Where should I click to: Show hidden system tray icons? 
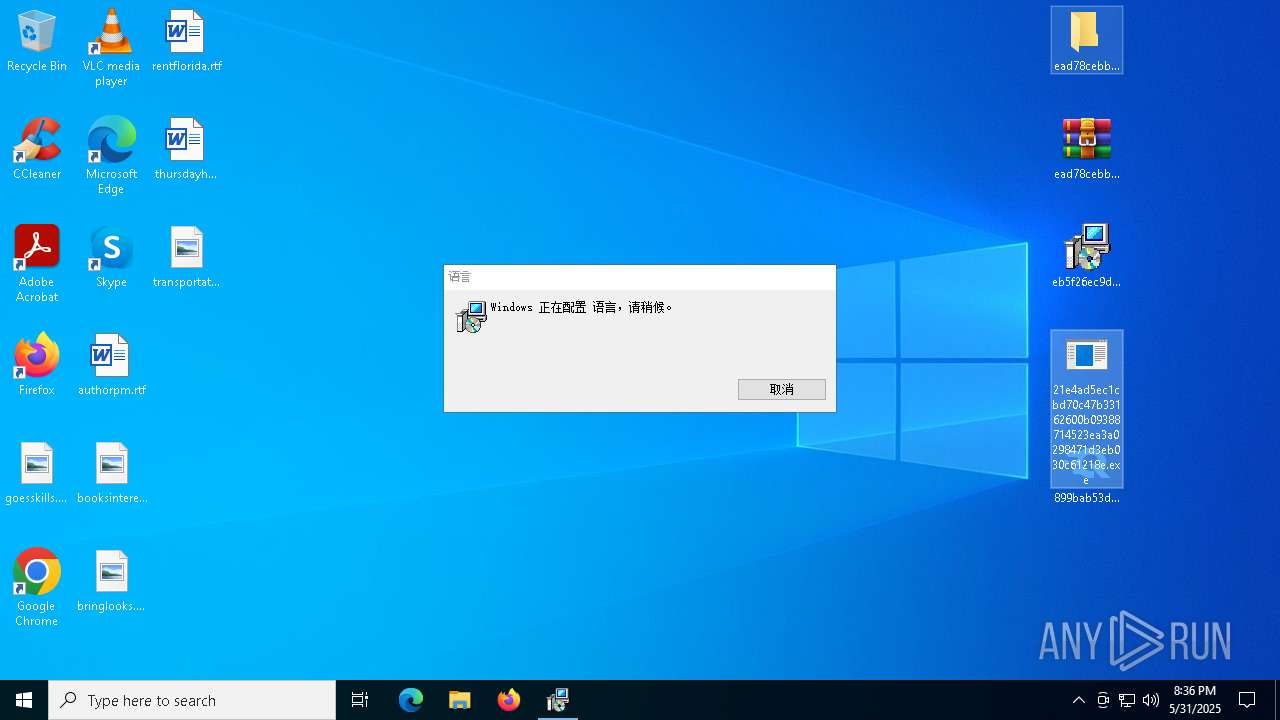[1079, 700]
